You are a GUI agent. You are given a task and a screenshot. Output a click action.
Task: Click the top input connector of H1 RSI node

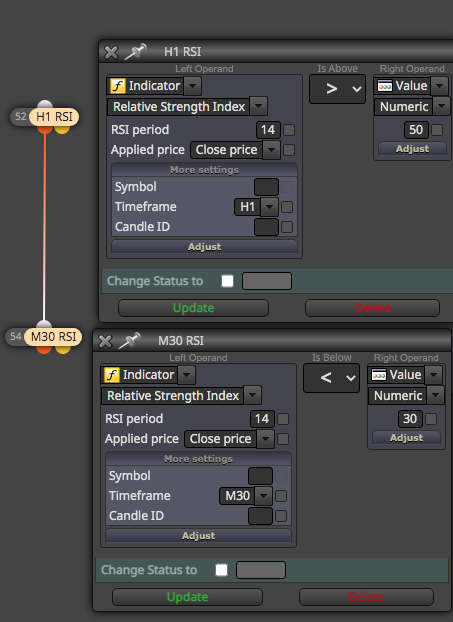pyautogui.click(x=45, y=104)
